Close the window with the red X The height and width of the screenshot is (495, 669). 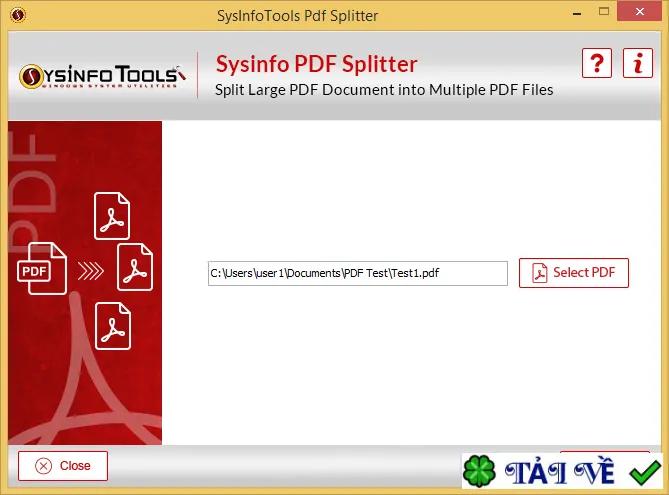click(x=640, y=12)
